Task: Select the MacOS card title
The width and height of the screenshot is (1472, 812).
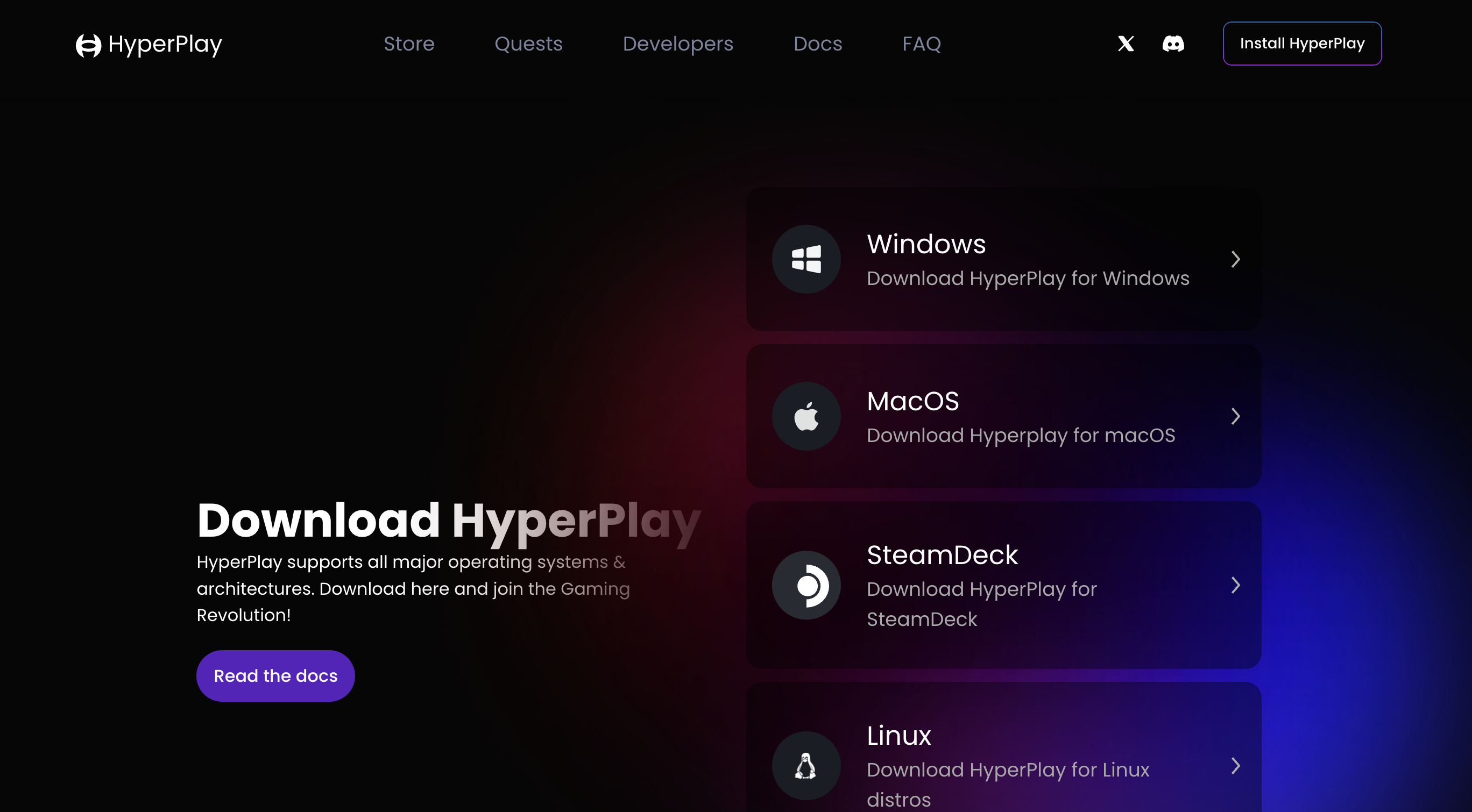Action: [913, 401]
